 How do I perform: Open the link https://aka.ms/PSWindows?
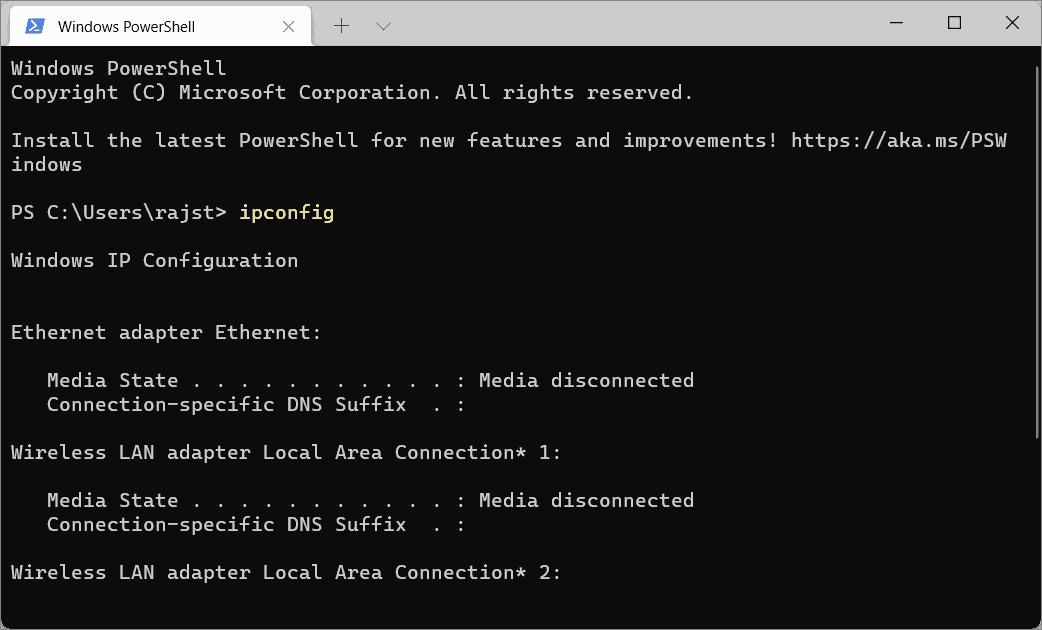click(898, 140)
